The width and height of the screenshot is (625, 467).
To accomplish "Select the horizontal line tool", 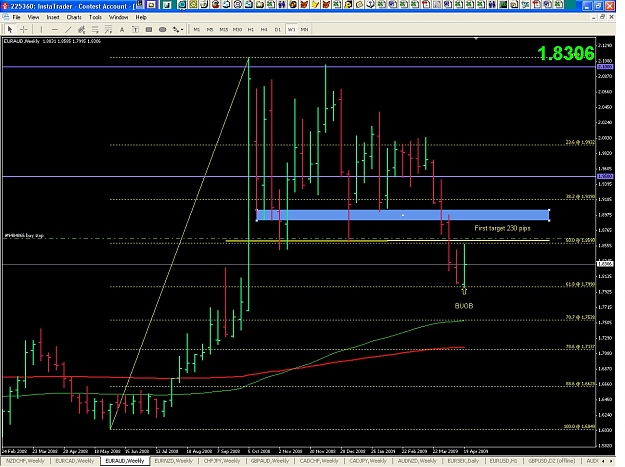I will (55, 29).
